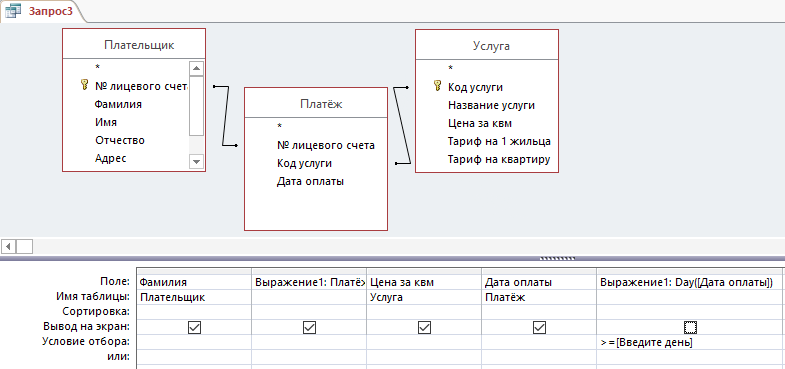Click the left arrow of the horizontal scrollbar
785x369 pixels.
[9, 246]
